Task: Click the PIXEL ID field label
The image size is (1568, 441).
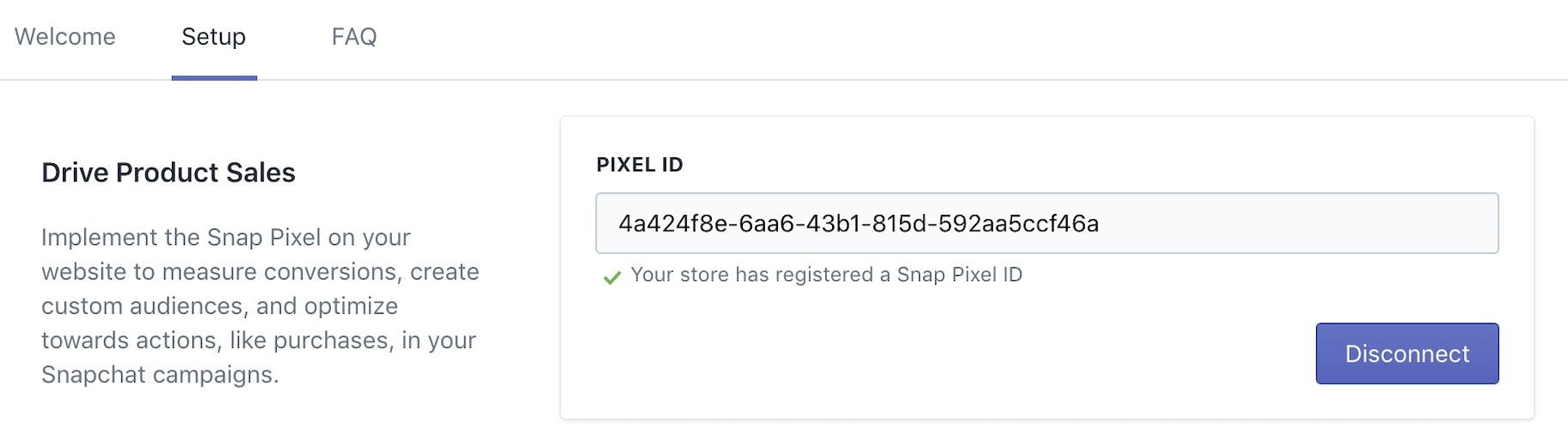Action: click(640, 165)
